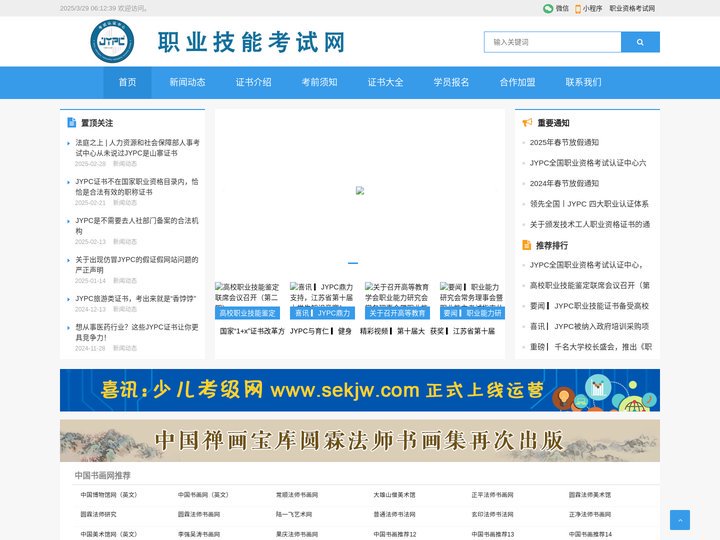The height and width of the screenshot is (540, 720).
Task: Open notice 2025年春节放假通知
Action: point(564,142)
